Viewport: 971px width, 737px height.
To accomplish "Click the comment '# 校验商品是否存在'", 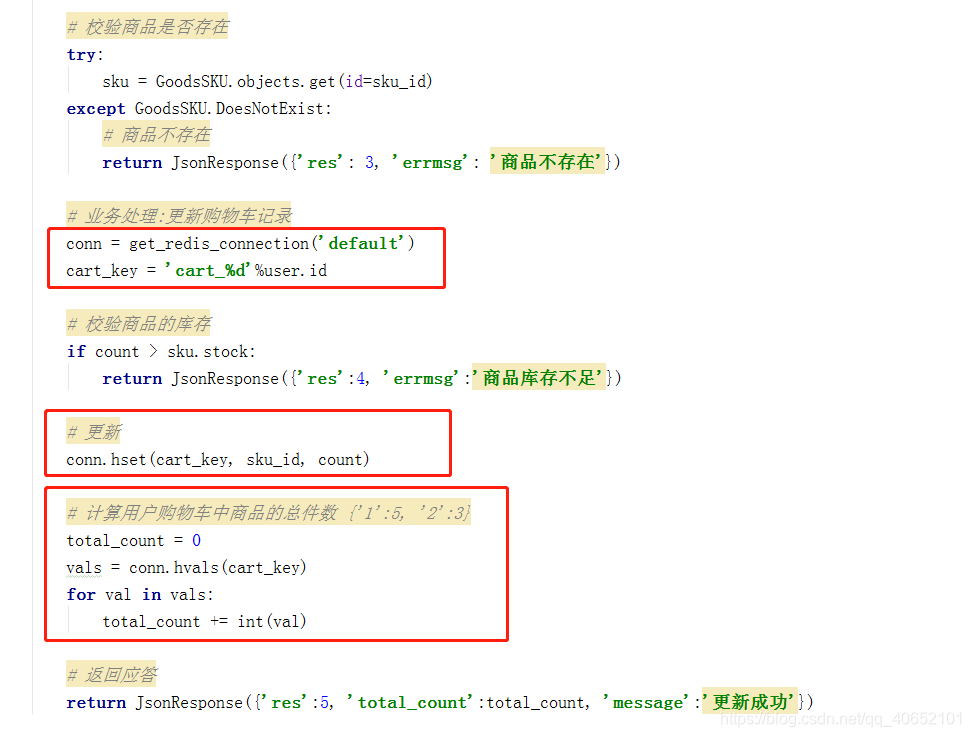I will tap(147, 27).
